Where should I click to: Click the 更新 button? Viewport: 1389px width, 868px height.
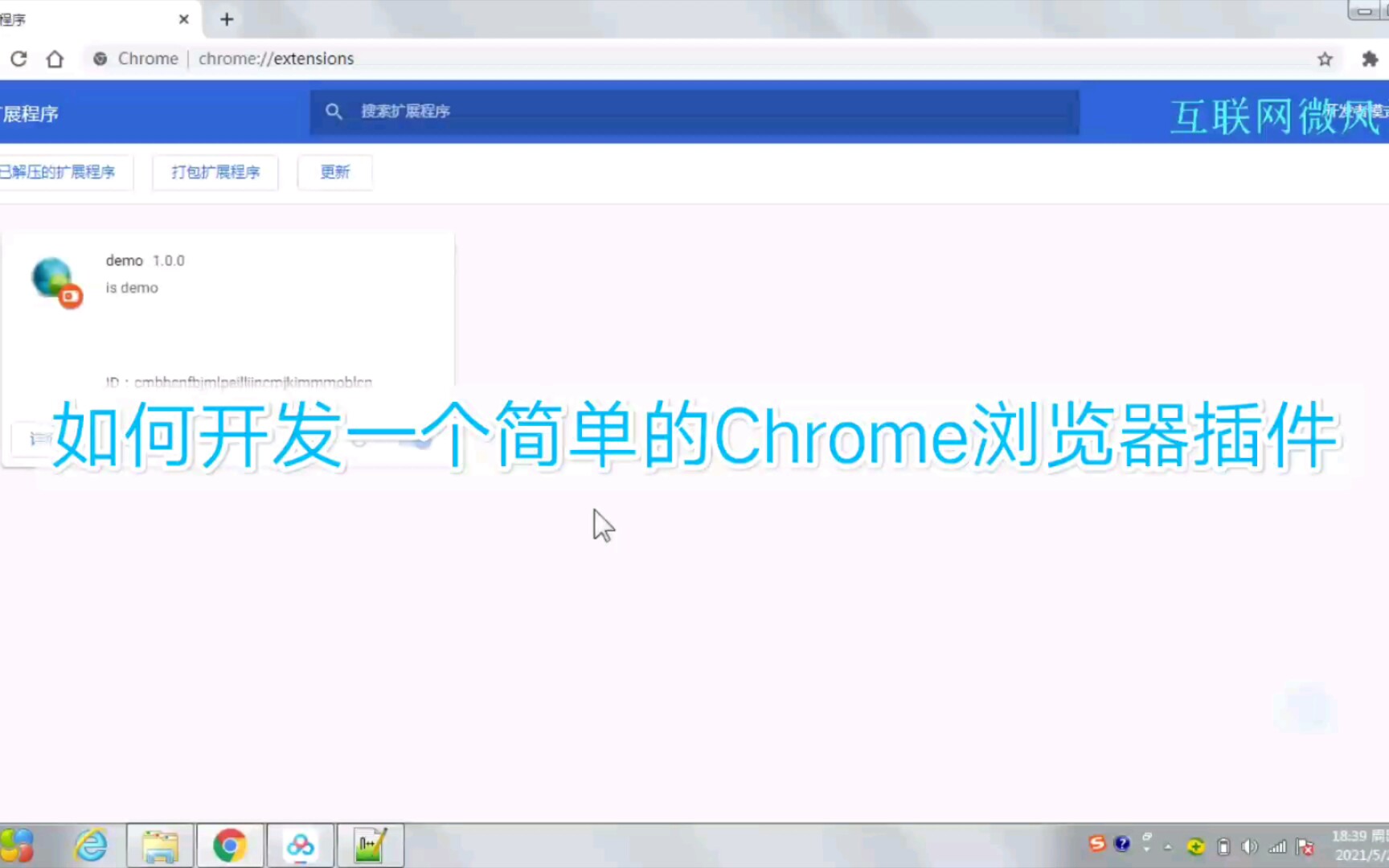click(x=335, y=172)
